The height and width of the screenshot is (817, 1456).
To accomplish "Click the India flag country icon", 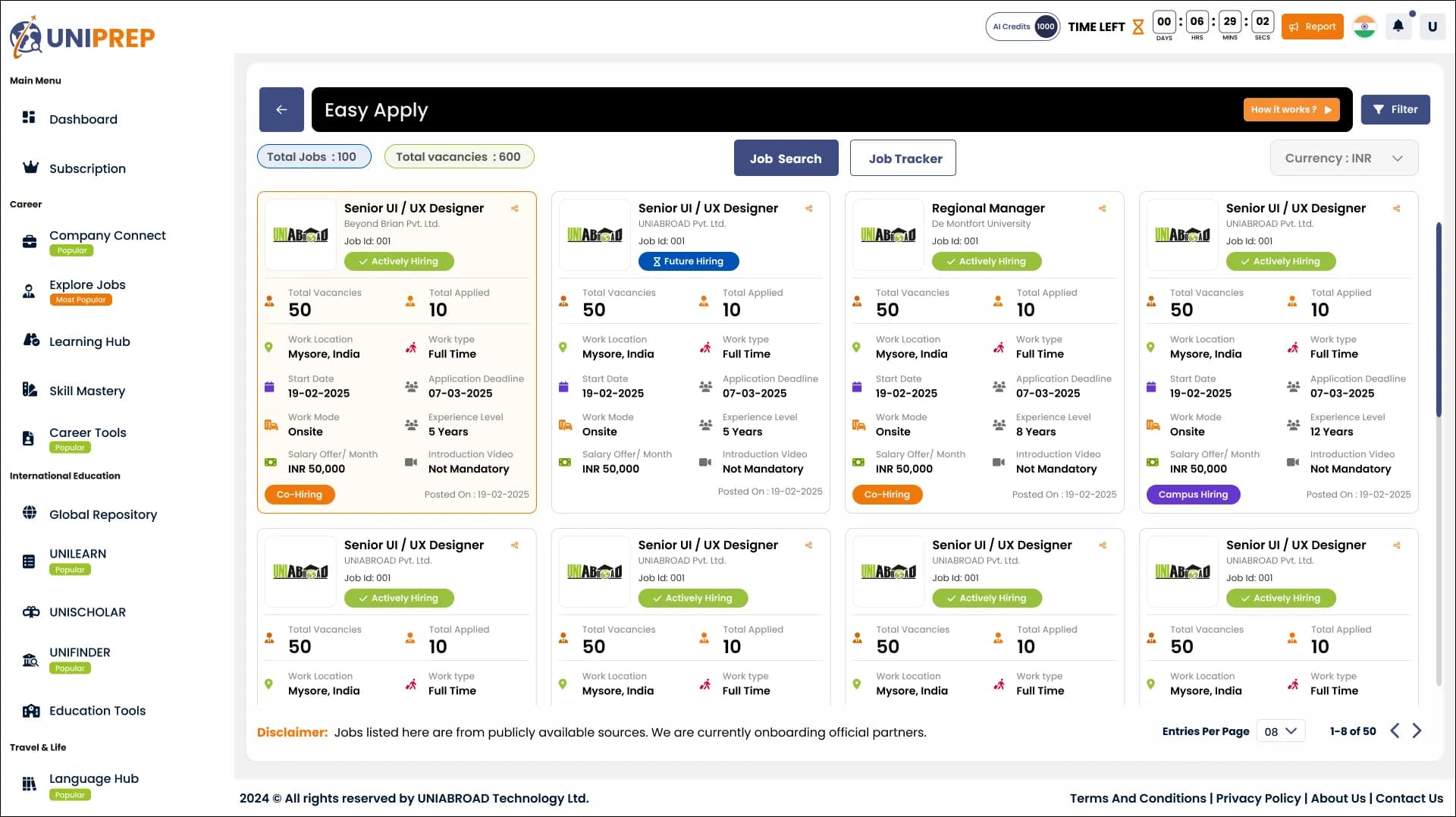I will [1364, 27].
